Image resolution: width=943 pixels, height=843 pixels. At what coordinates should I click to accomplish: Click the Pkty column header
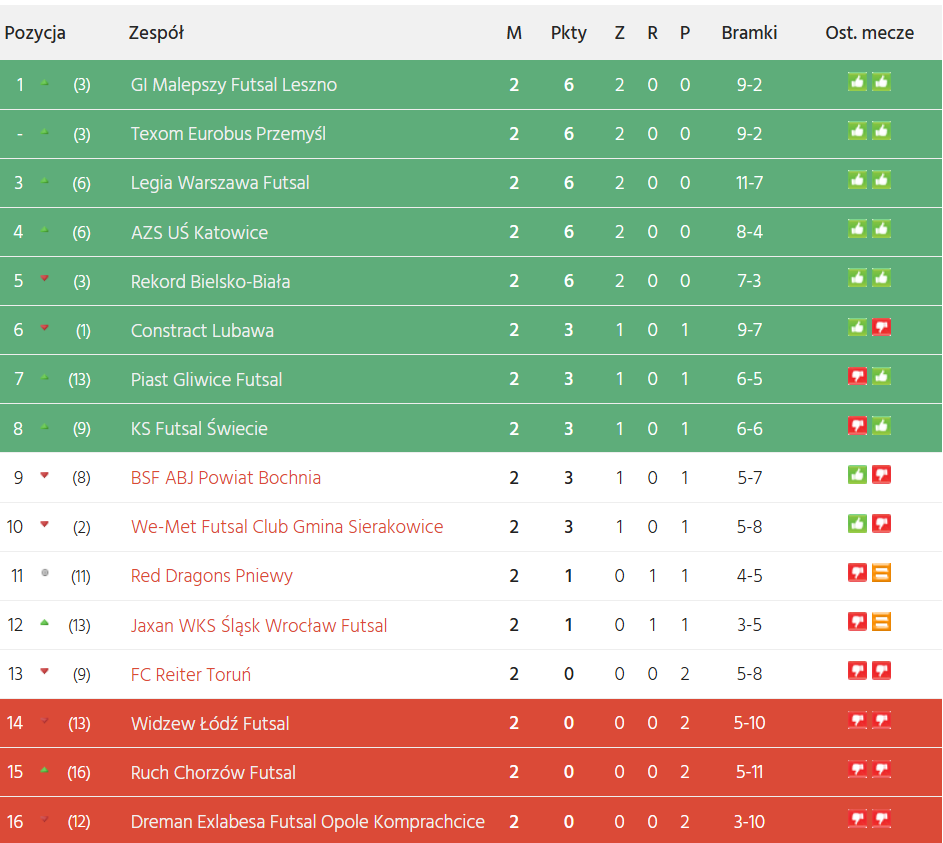click(569, 33)
